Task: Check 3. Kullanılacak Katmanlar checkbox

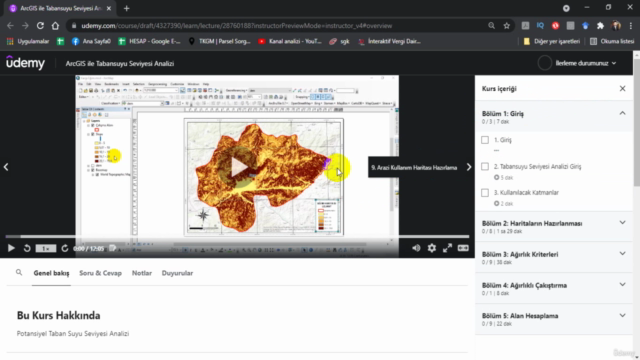Action: 485,193
